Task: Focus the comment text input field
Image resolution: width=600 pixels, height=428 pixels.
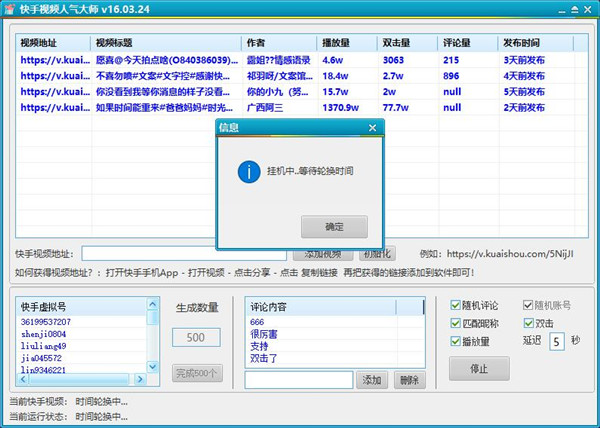Action: click(x=299, y=380)
